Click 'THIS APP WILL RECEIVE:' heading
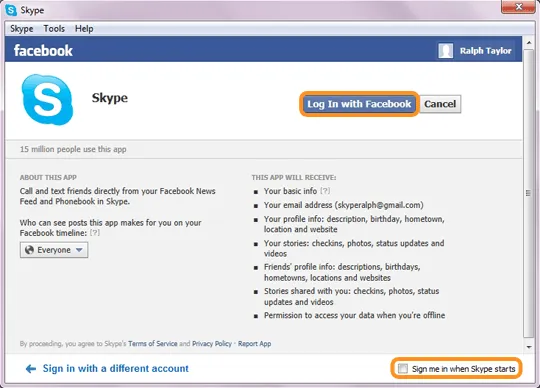Screen dimensions: 540x388 (294, 178)
